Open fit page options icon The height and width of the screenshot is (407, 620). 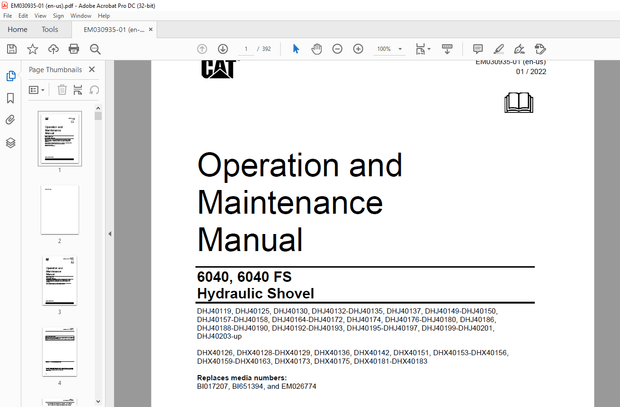423,49
